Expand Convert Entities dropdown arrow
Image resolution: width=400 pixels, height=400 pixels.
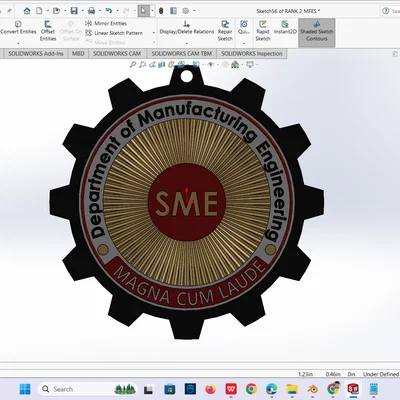pos(18,43)
